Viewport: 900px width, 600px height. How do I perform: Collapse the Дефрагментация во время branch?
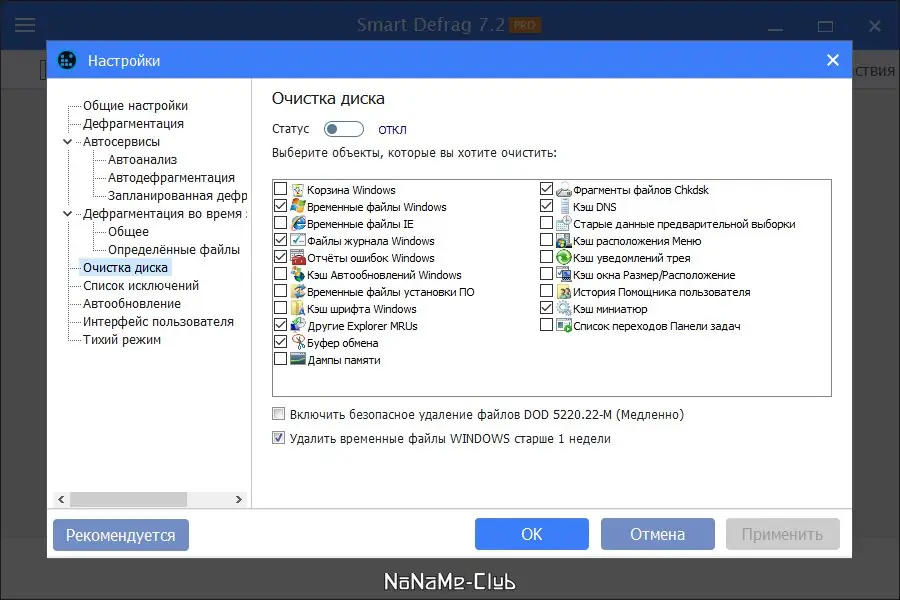(66, 213)
